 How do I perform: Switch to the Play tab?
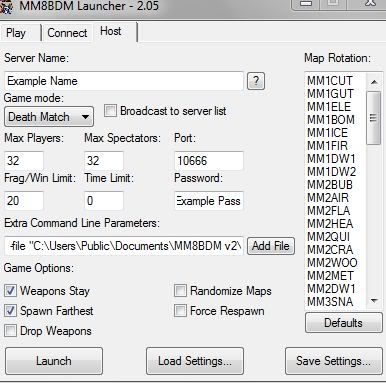(x=16, y=33)
